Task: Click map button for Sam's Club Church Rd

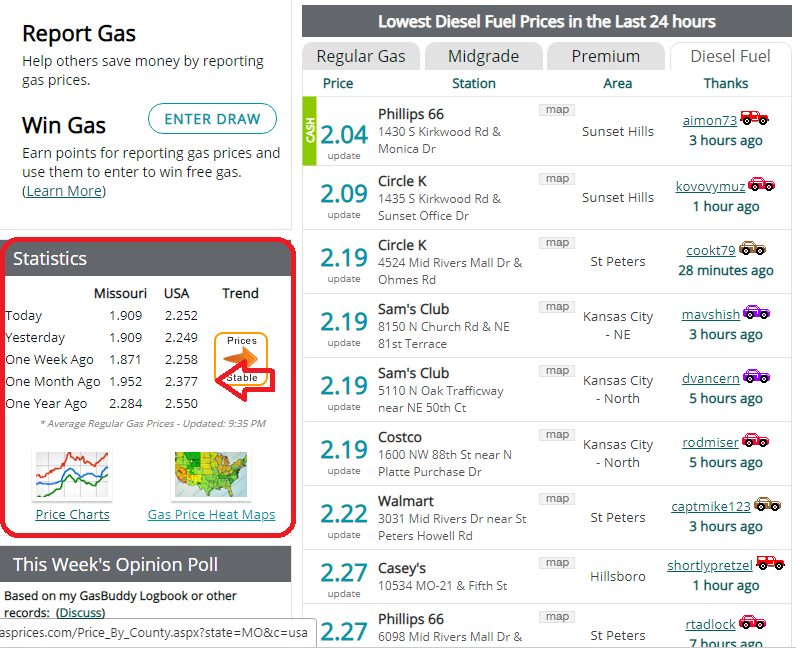Action: click(x=557, y=307)
